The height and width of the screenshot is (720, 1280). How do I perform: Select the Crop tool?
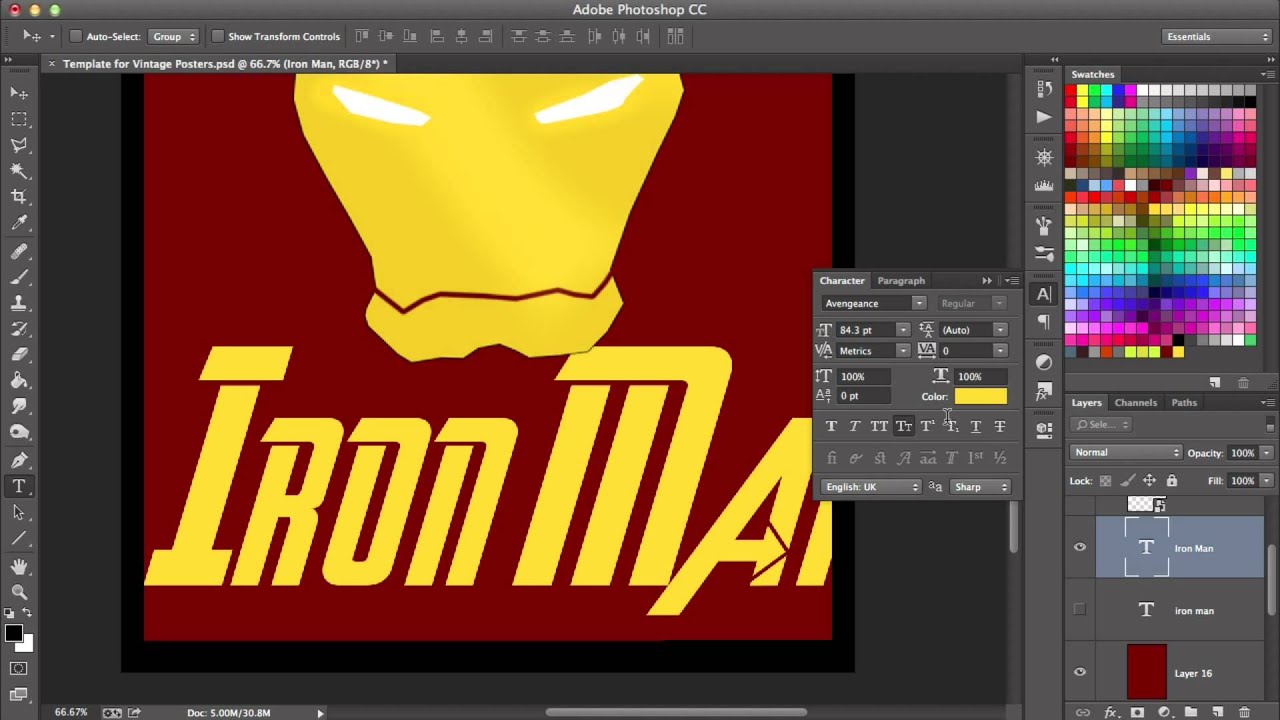19,197
